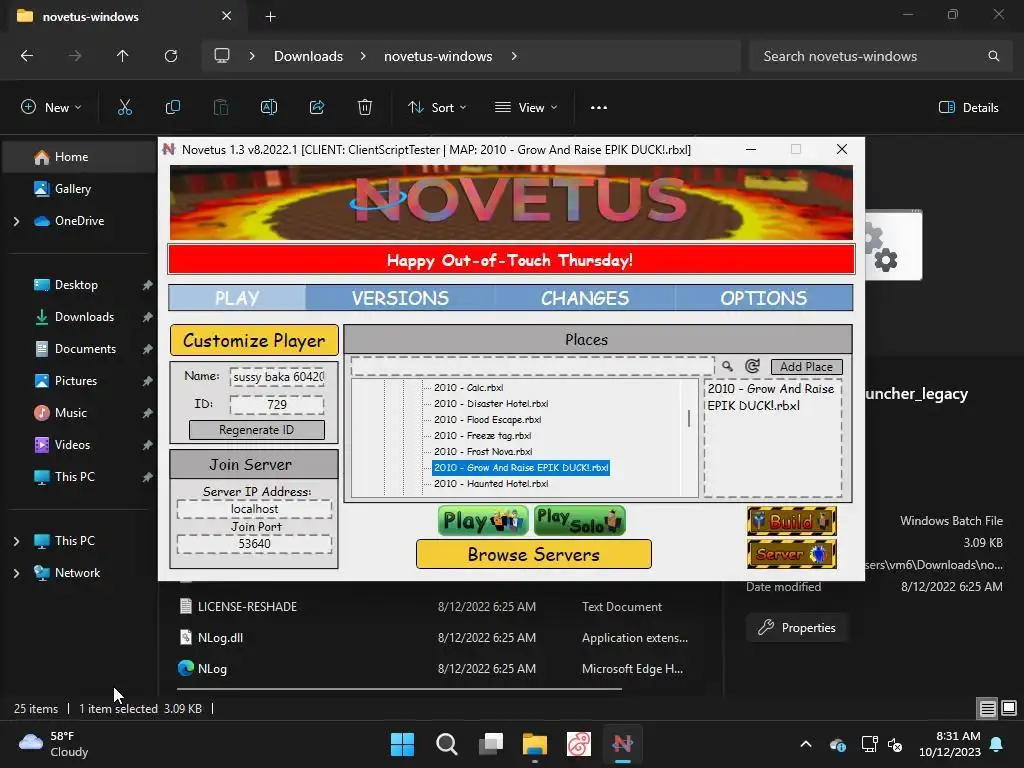
Task: Expand the OneDrive tree node
Action: (16, 221)
